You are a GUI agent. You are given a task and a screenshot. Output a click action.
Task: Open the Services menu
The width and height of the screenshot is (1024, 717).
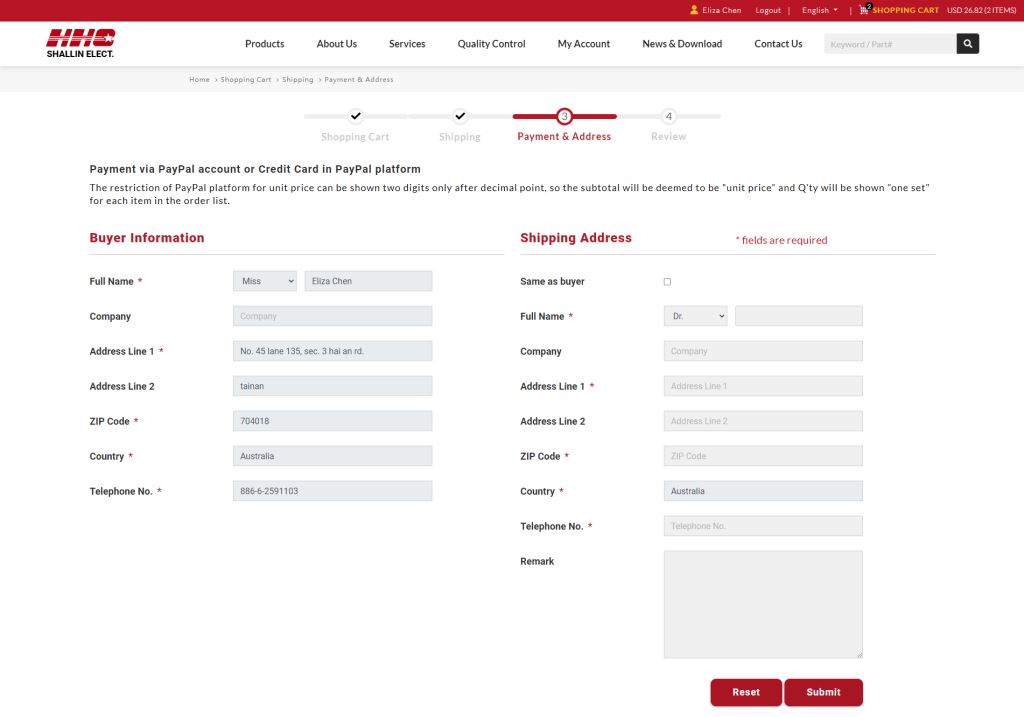coord(407,44)
